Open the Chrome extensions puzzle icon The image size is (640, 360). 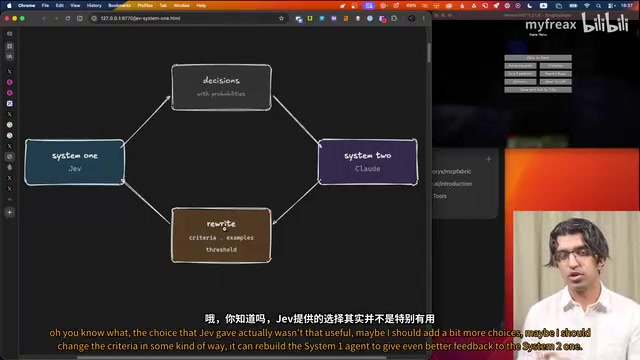394,18
